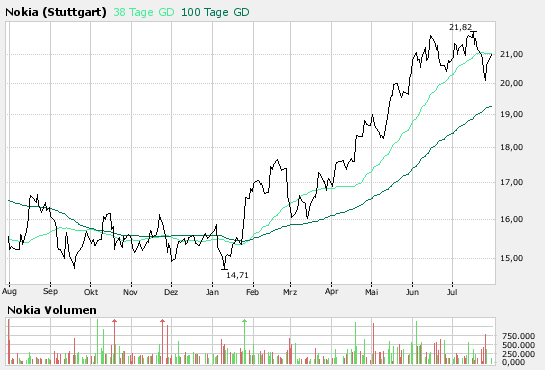This screenshot has width=545, height=370.
Task: Click the Nov month label
Action: click(x=130, y=292)
